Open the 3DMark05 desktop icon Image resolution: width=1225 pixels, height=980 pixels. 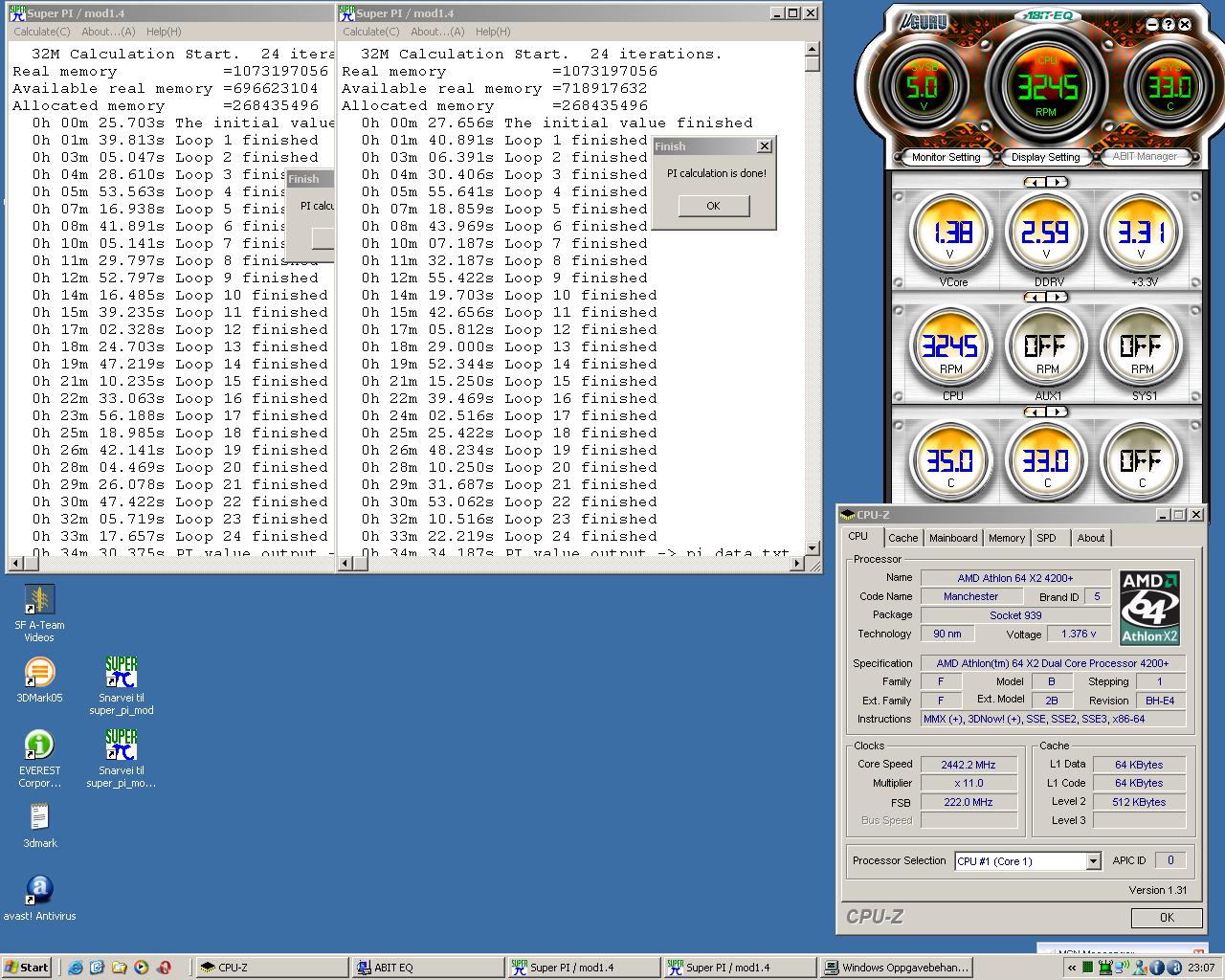pos(39,680)
